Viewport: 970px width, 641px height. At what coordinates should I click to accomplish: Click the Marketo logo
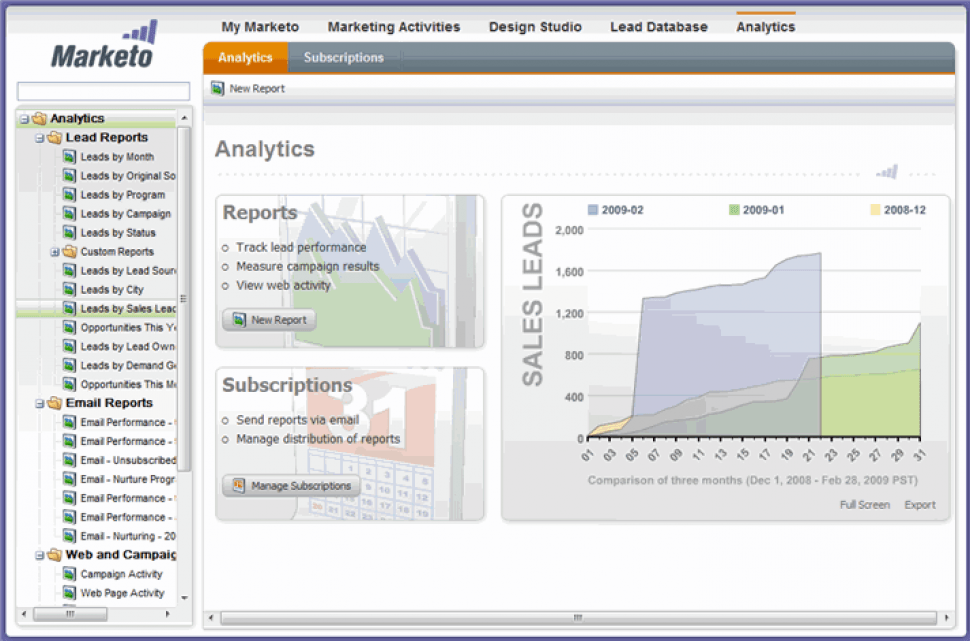coord(103,45)
